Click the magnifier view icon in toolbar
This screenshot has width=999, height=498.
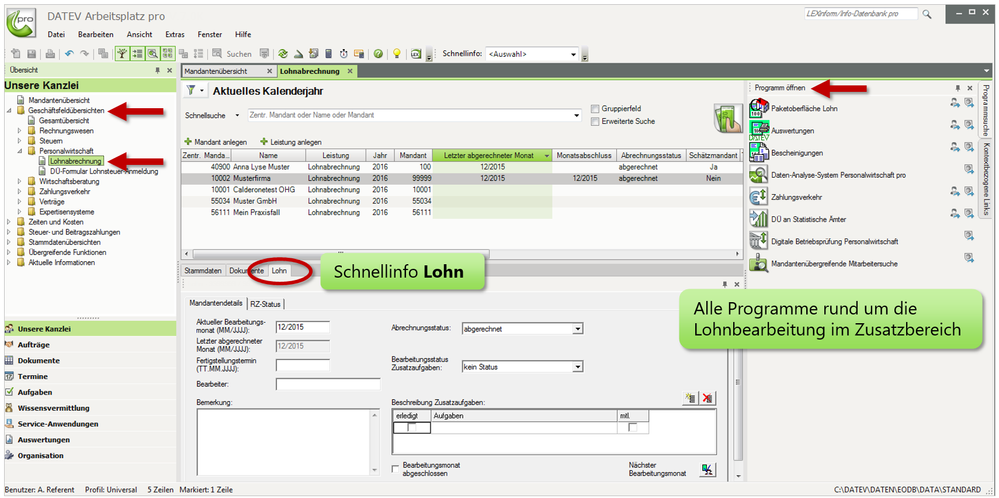coord(152,54)
